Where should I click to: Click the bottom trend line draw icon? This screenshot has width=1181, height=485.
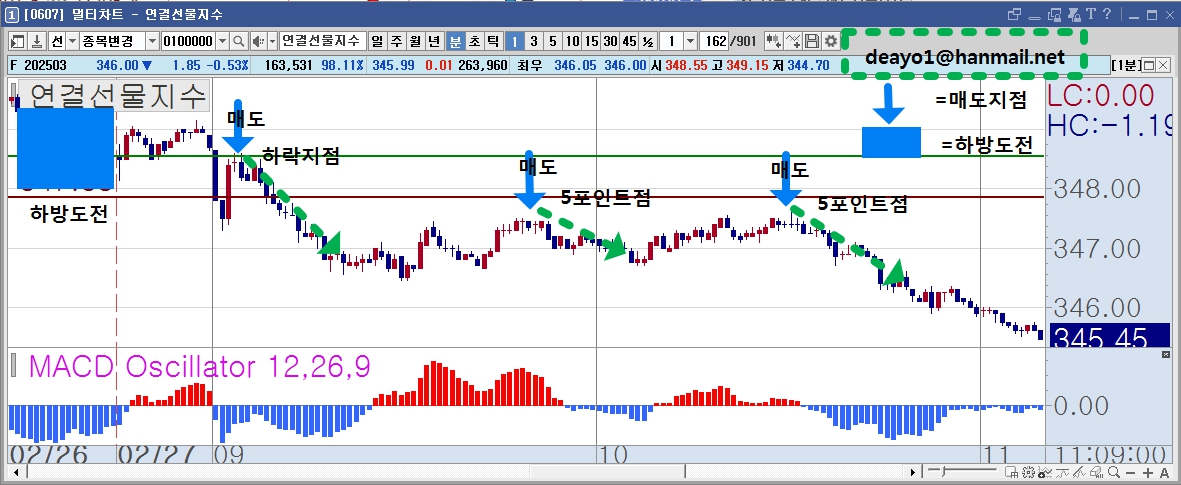click(x=1079, y=472)
